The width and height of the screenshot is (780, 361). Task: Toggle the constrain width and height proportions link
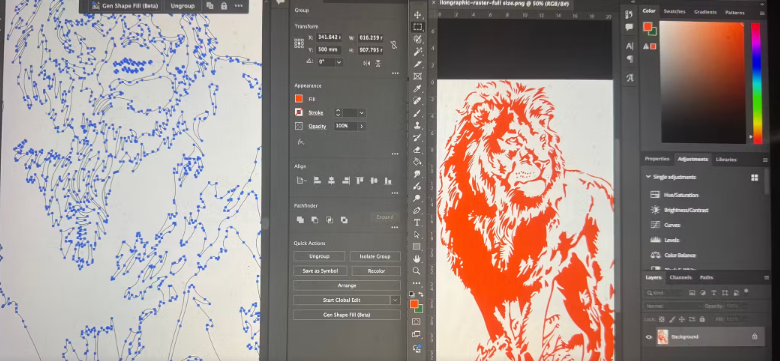click(x=393, y=45)
